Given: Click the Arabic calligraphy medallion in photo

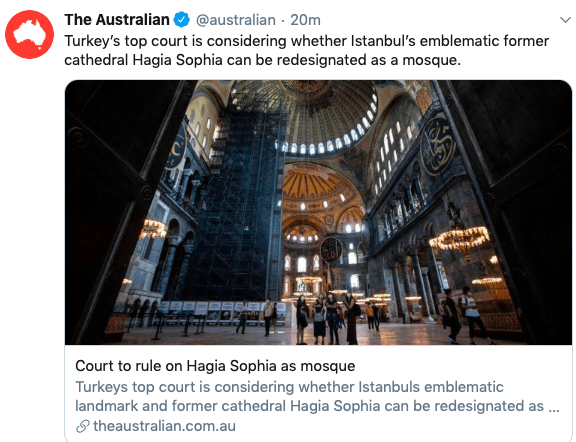Looking at the screenshot, I should (438, 146).
